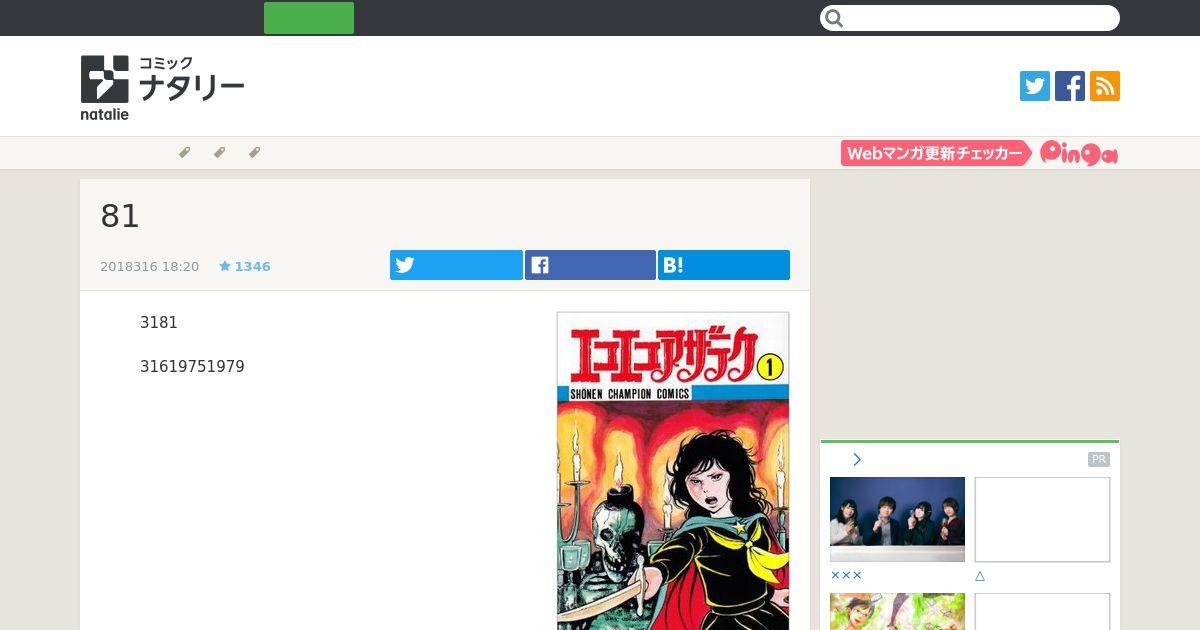Click the ××× caption link
This screenshot has width=1200, height=630.
pos(846,576)
